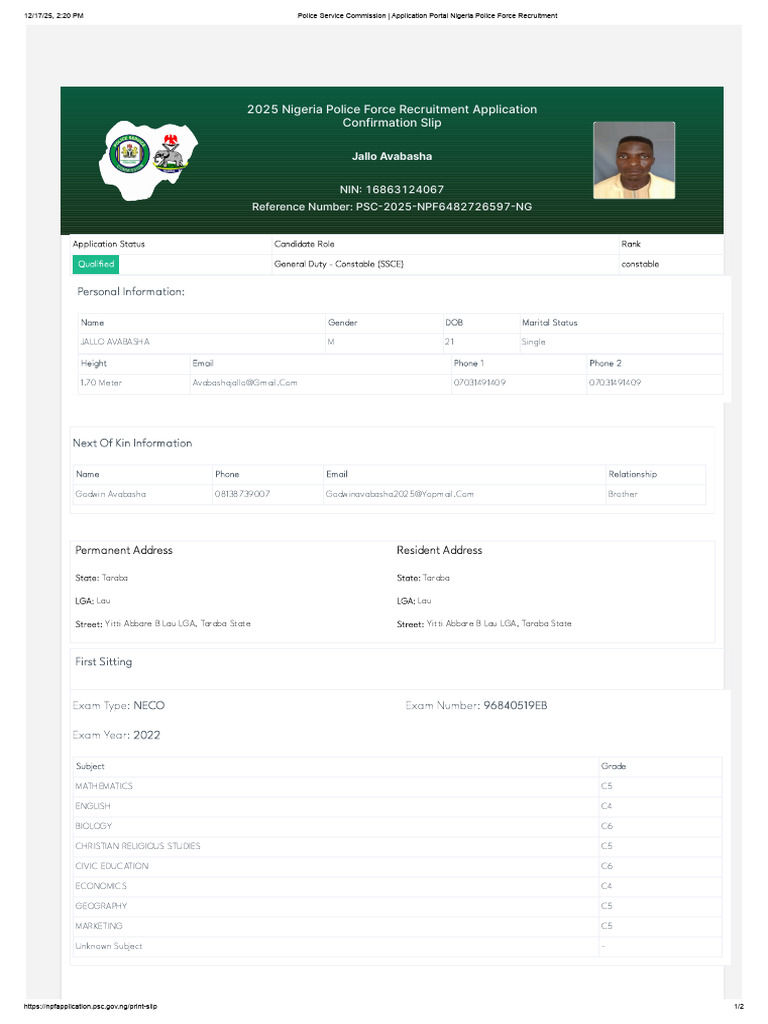The height and width of the screenshot is (1024, 768).
Task: Click the First Sitting heading
Action: [104, 662]
